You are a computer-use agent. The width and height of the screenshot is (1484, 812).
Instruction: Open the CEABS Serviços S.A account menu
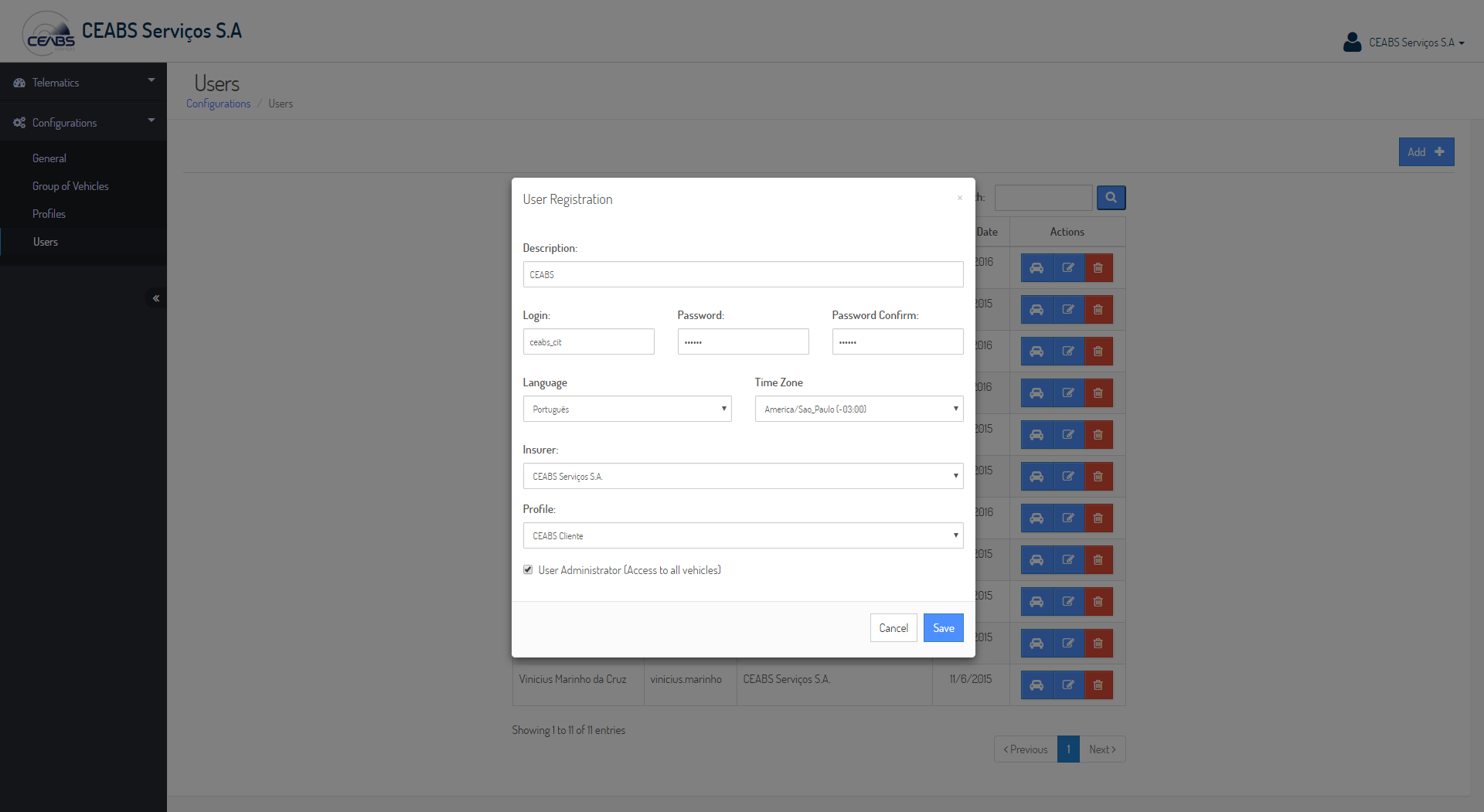1416,42
